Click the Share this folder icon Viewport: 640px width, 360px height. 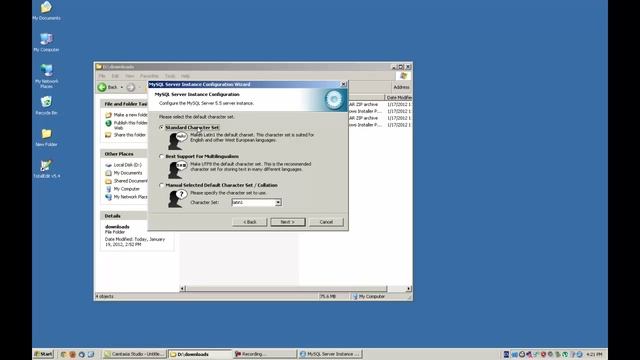click(x=108, y=135)
